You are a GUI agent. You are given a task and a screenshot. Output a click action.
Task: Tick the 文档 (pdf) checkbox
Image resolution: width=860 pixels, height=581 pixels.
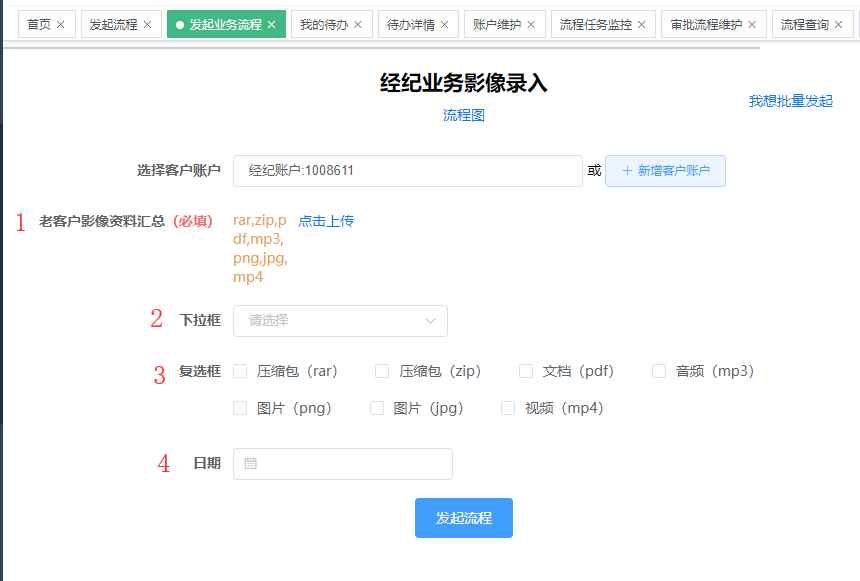(x=526, y=371)
